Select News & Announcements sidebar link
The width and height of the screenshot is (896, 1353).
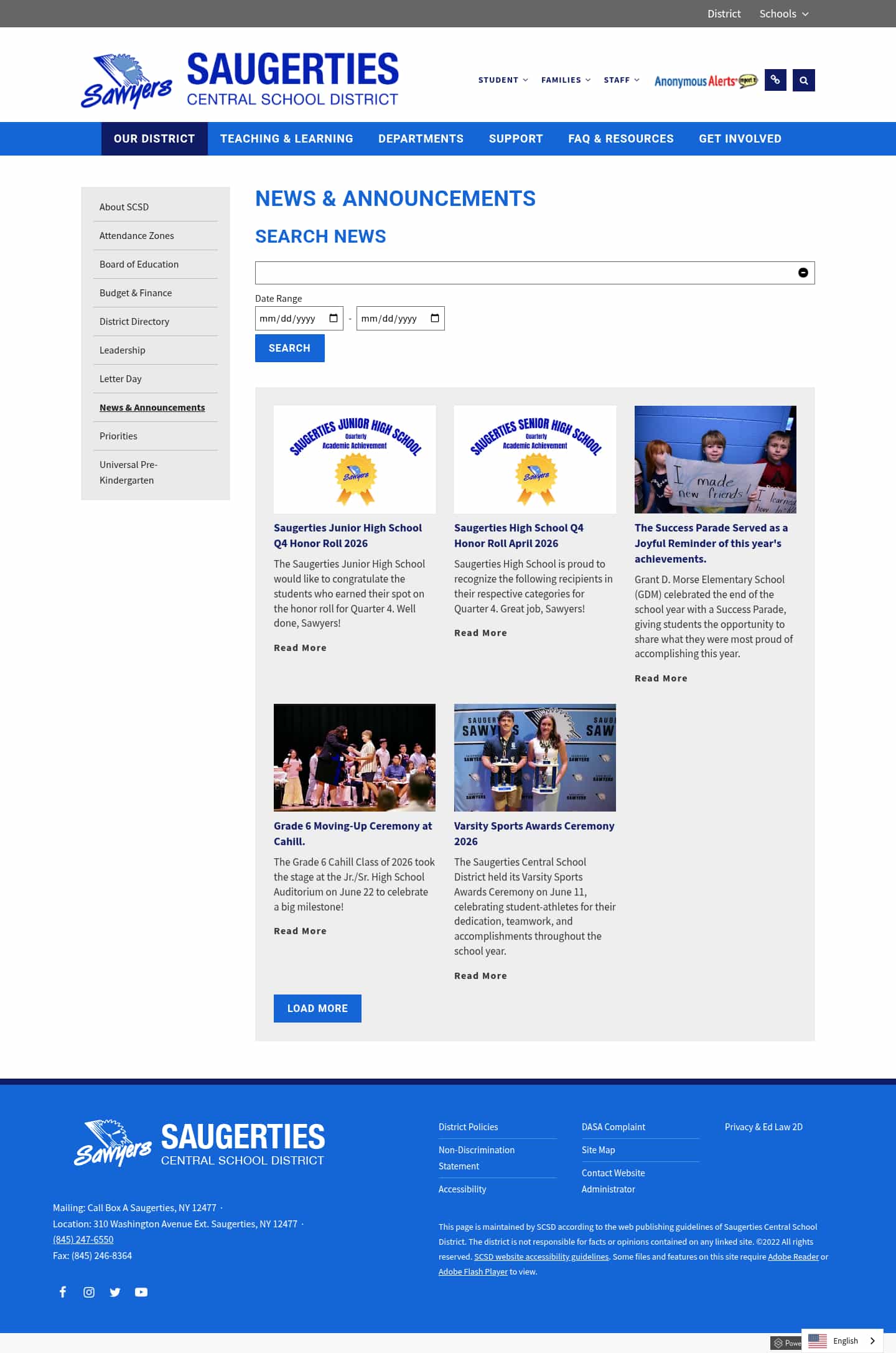(152, 407)
